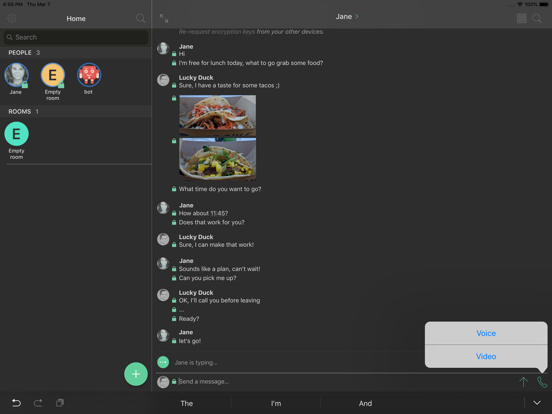Click the Search input field in sidebar
552x414 pixels.
tap(76, 37)
